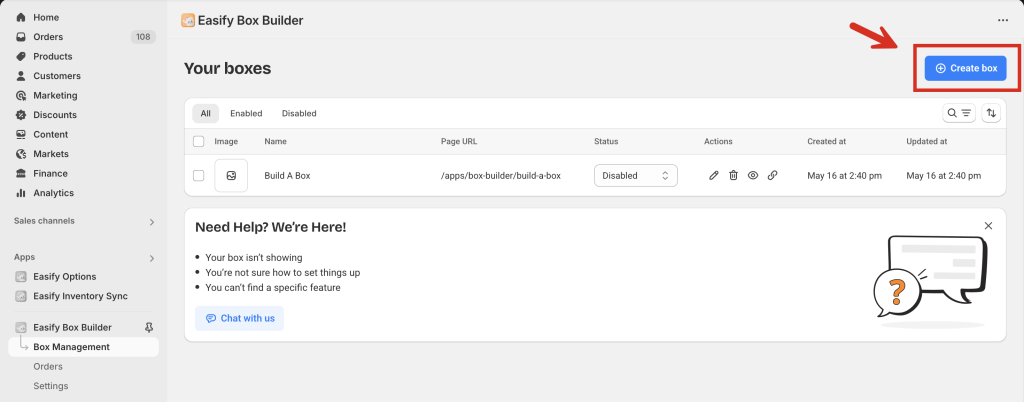Click the Page URL column header
The image size is (1024, 402).
[x=459, y=142]
